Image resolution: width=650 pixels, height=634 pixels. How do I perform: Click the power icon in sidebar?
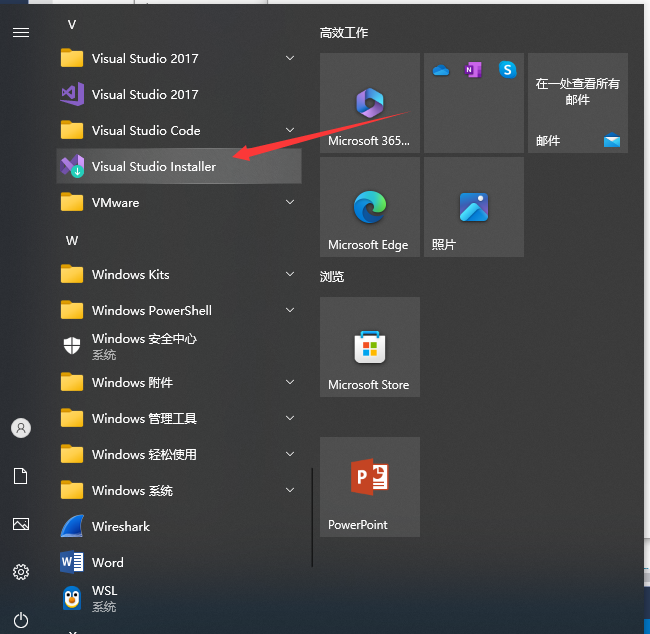coord(21,620)
